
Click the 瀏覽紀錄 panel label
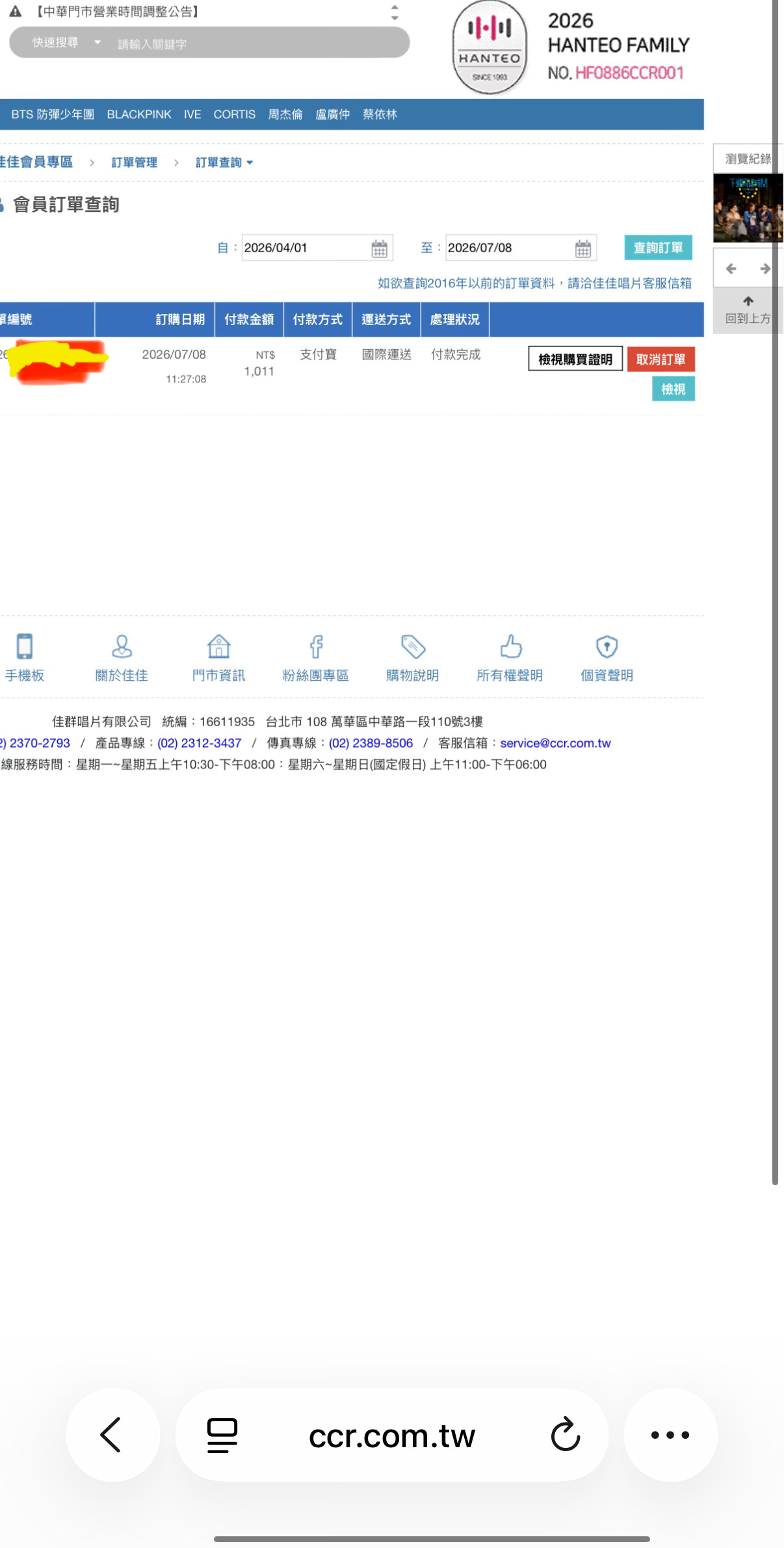[748, 159]
